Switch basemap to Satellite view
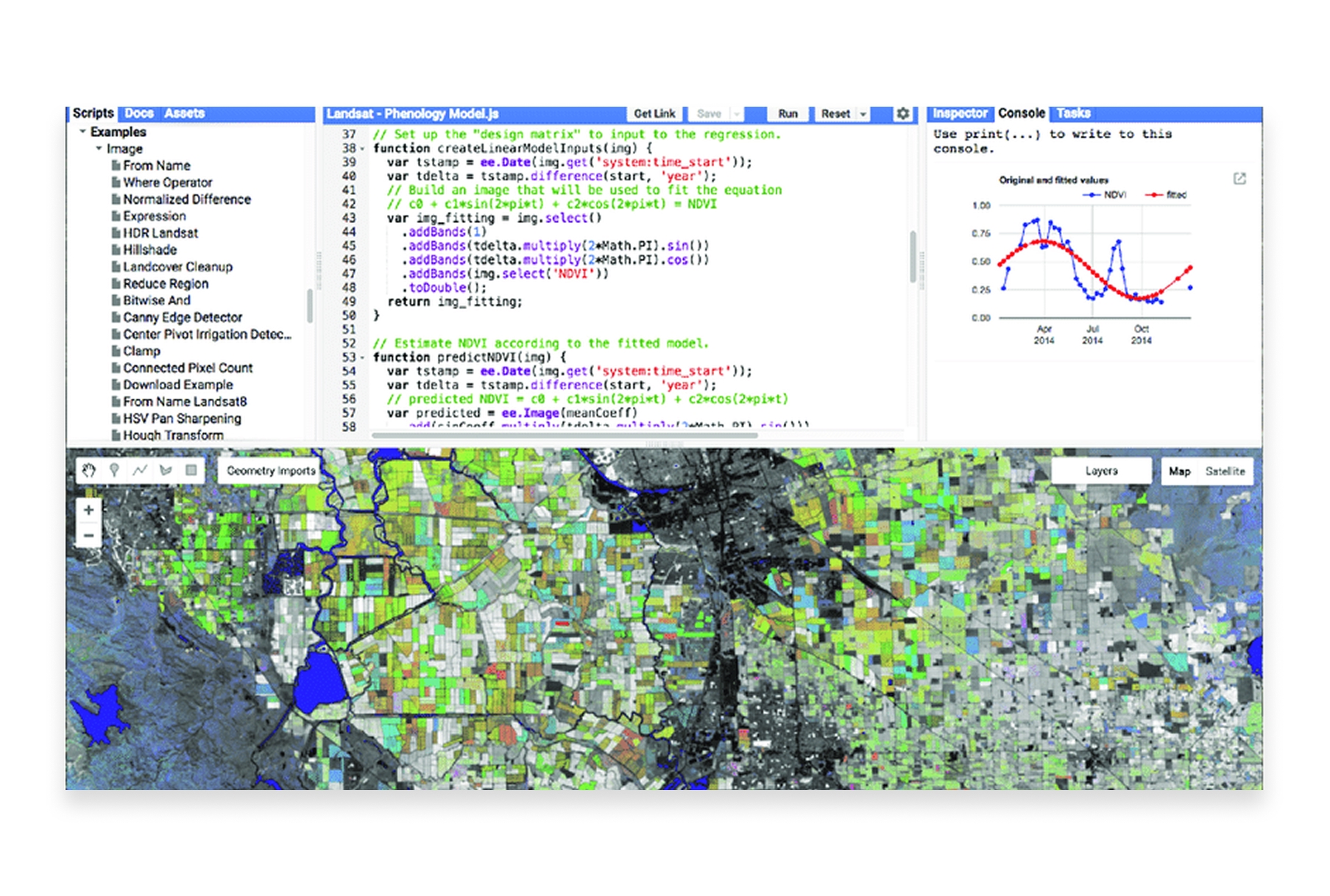This screenshot has height=896, width=1330. click(x=1225, y=472)
